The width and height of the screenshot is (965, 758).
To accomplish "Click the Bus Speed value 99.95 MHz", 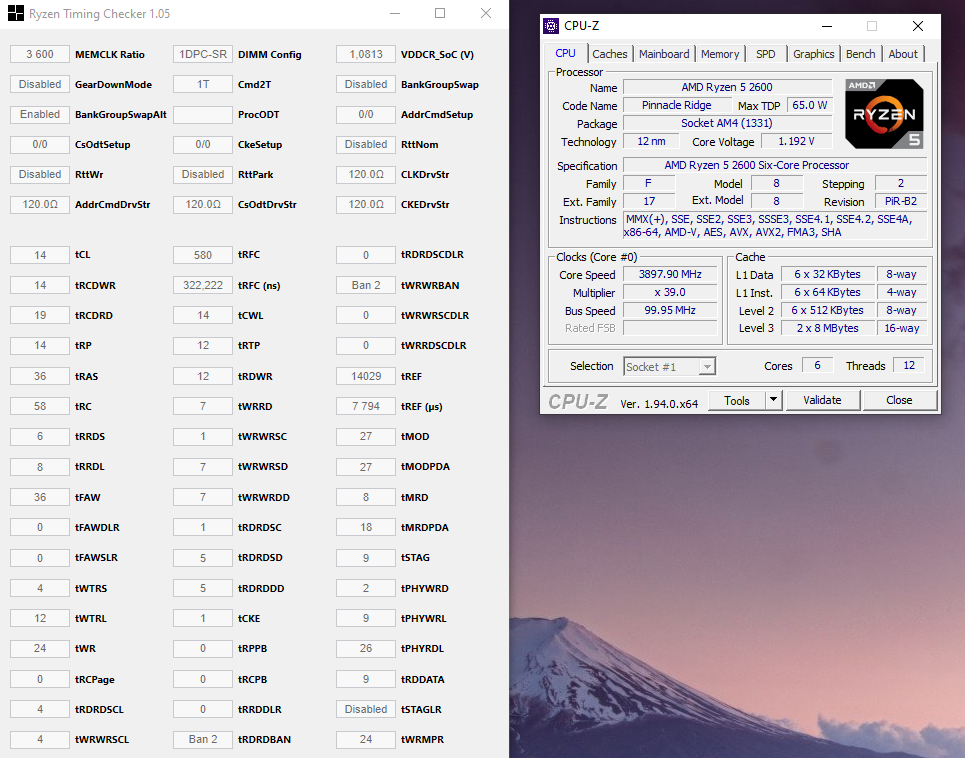I will coord(670,310).
